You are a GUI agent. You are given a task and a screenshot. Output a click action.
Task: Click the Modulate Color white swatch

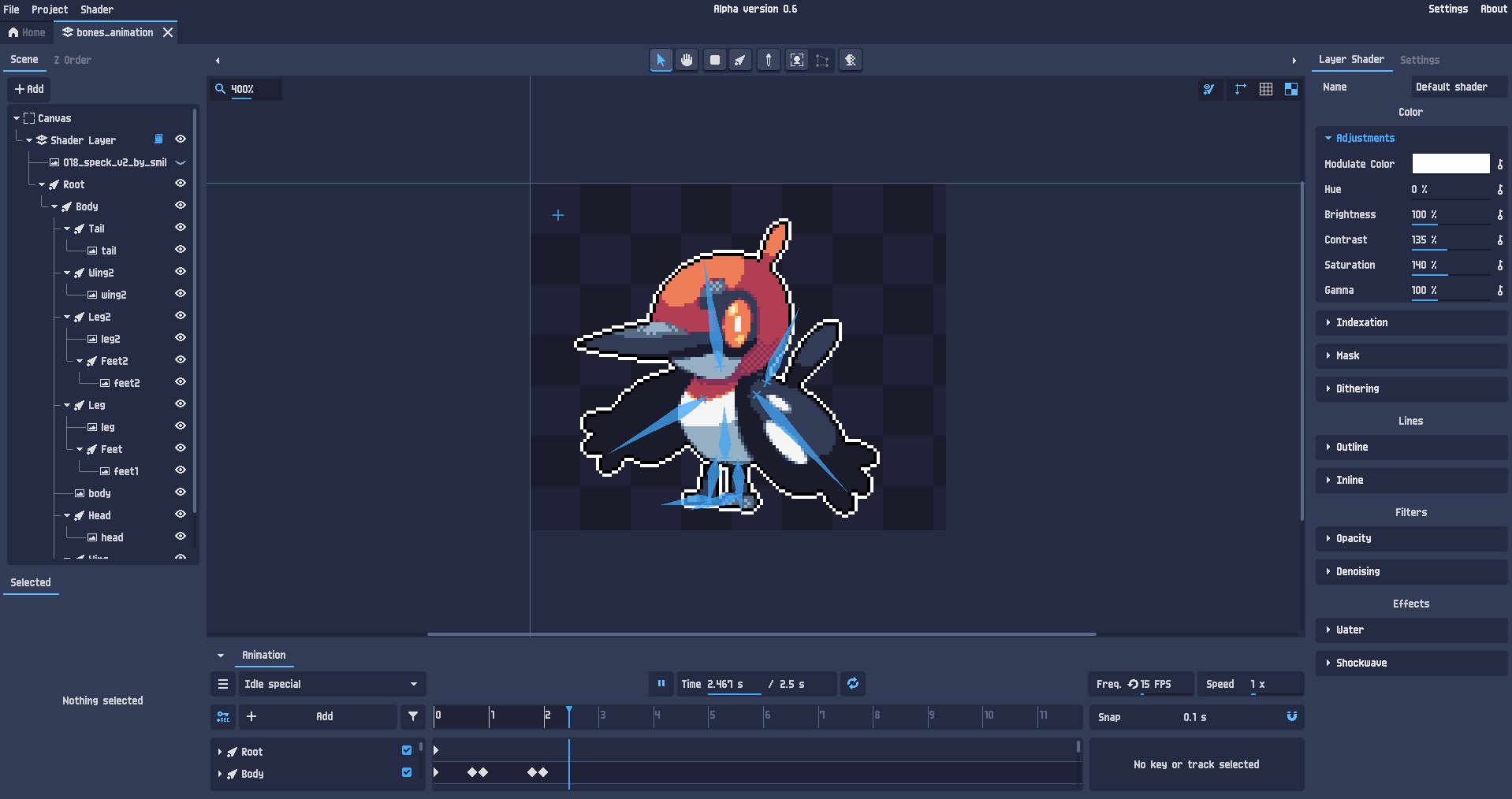pos(1450,164)
